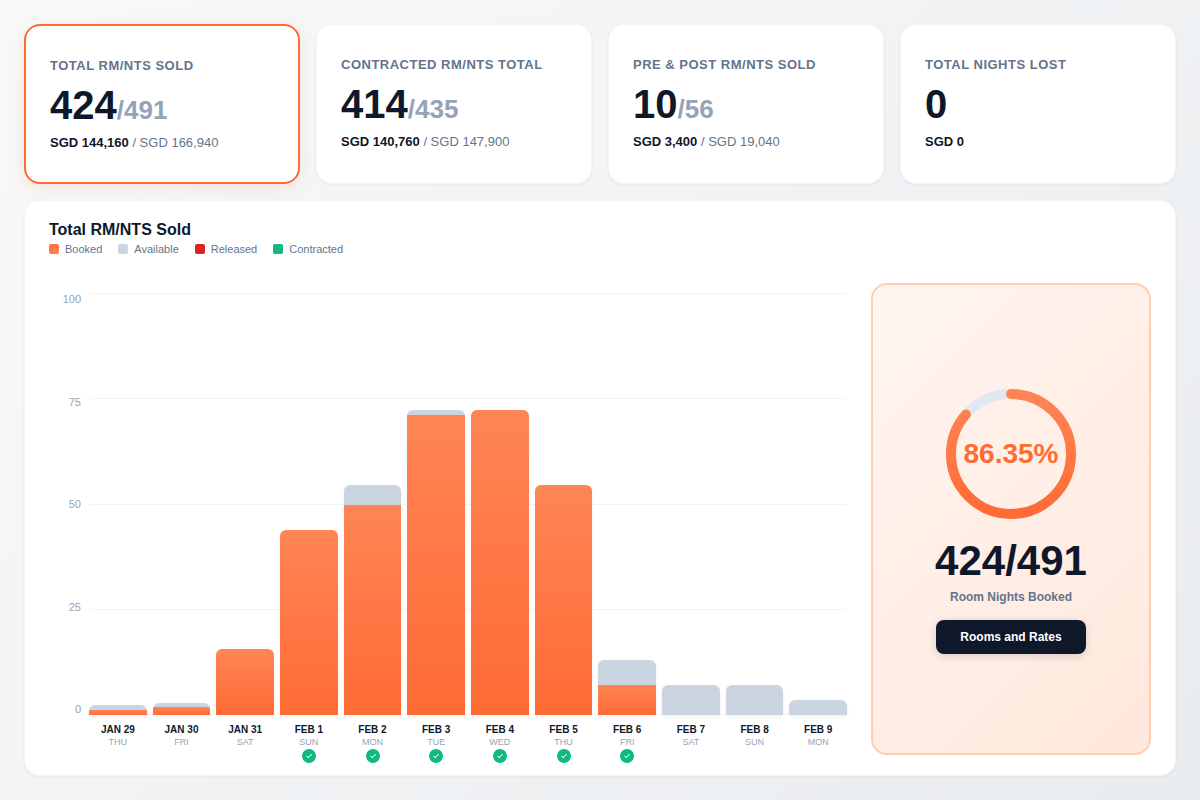Click the green check icon under FEB 5
The height and width of the screenshot is (800, 1200).
(x=564, y=757)
